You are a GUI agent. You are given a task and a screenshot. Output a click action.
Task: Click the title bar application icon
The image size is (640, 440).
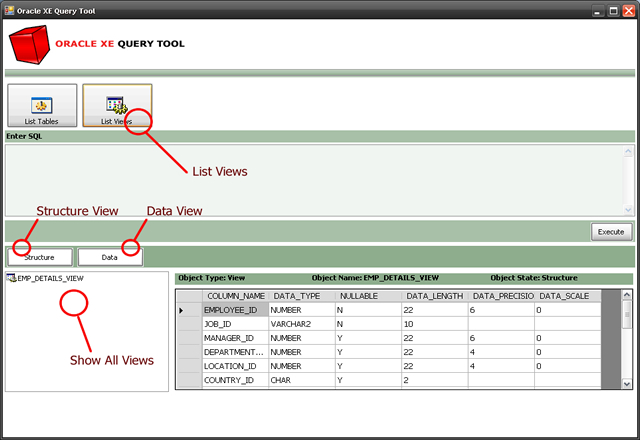point(9,10)
